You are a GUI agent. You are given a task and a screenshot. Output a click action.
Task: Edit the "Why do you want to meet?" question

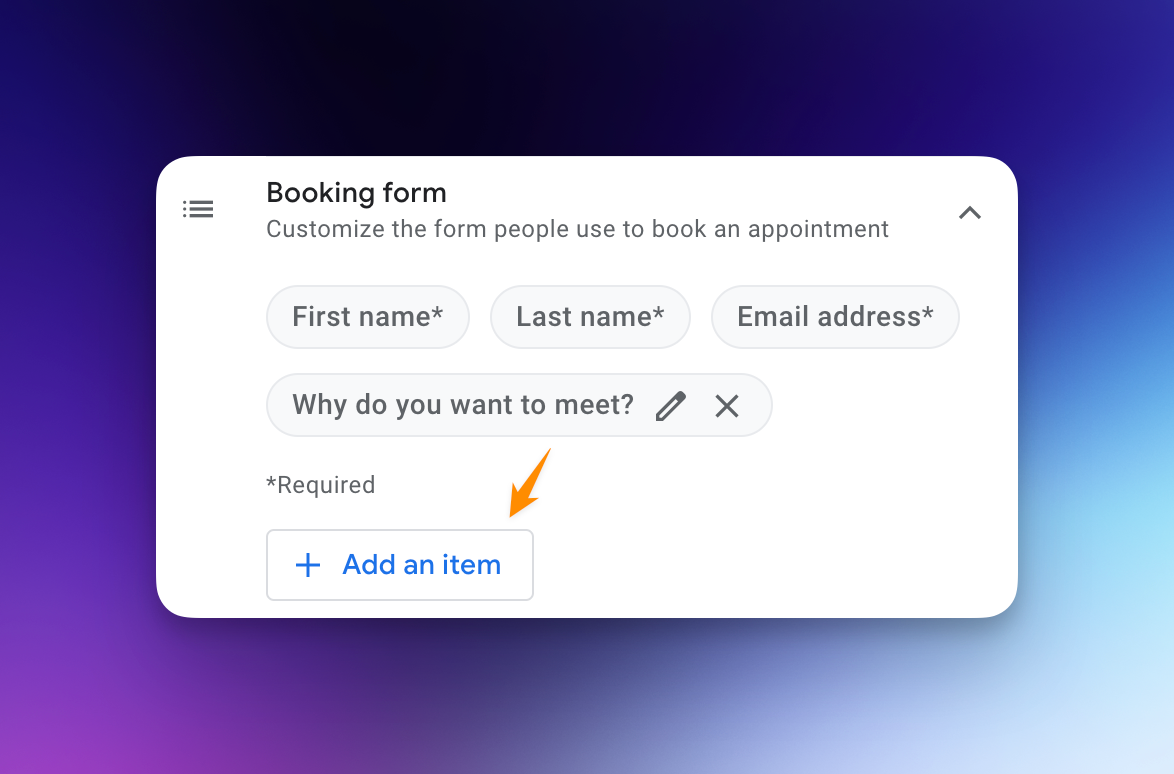tap(671, 406)
